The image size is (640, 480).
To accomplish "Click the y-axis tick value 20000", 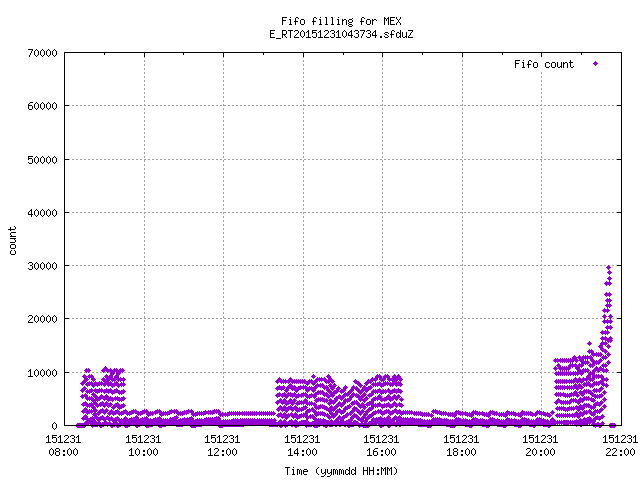I will tap(42, 320).
